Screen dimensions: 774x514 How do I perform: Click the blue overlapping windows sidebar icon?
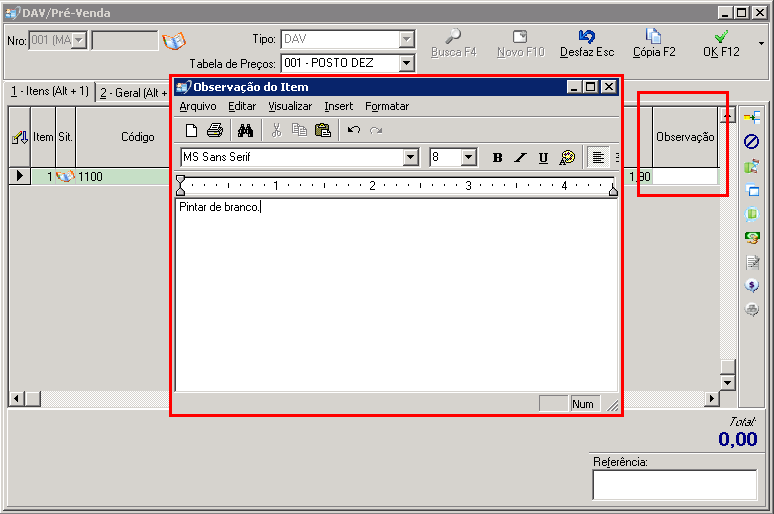752,190
